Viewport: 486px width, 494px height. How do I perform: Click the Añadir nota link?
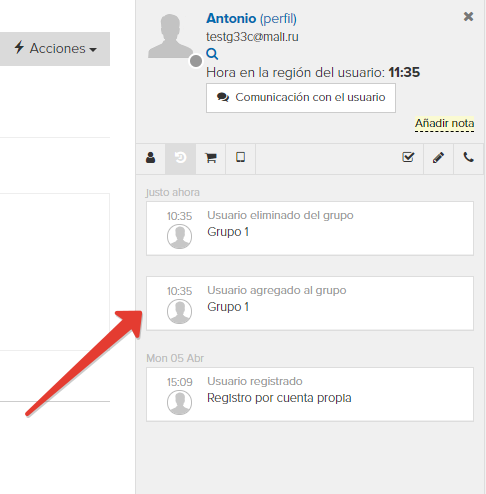point(444,123)
